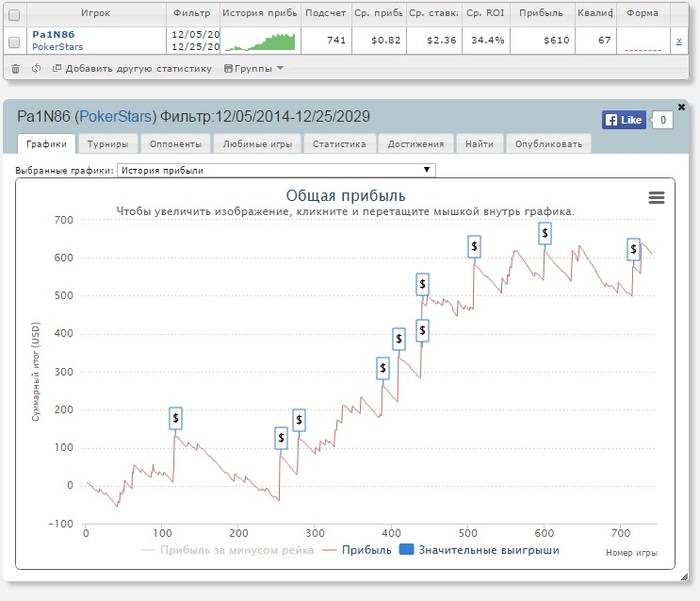Open the Оппоненты tab

[175, 144]
